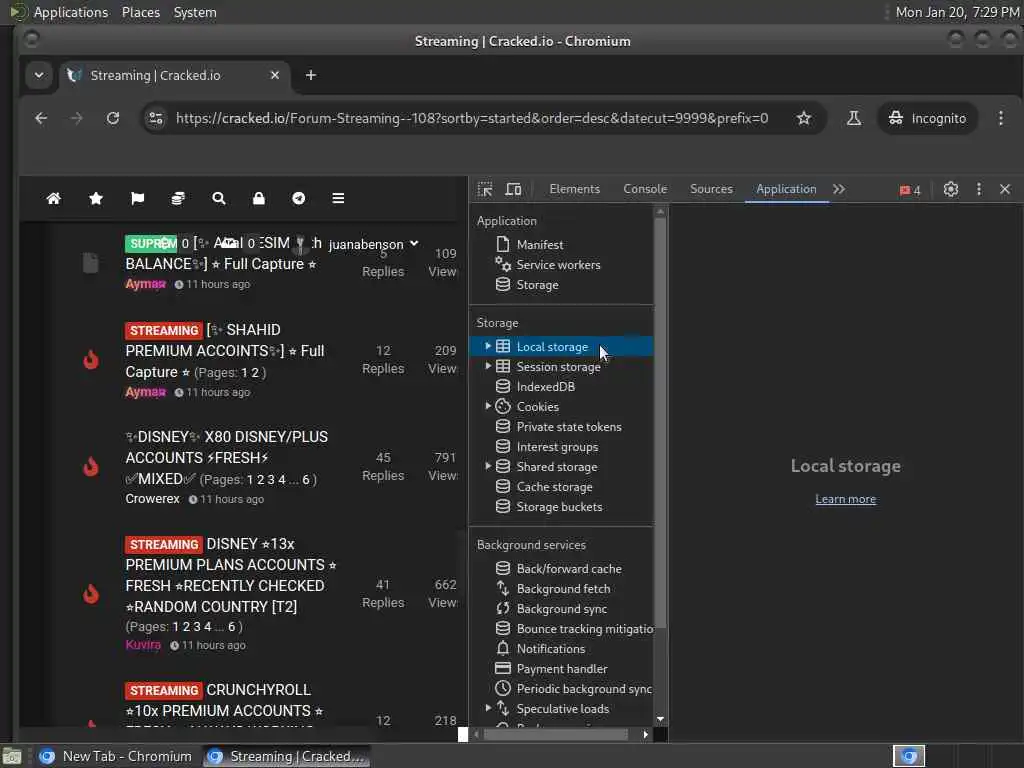The image size is (1024, 768).
Task: Open the tab search dropdown arrow
Action: point(39,75)
